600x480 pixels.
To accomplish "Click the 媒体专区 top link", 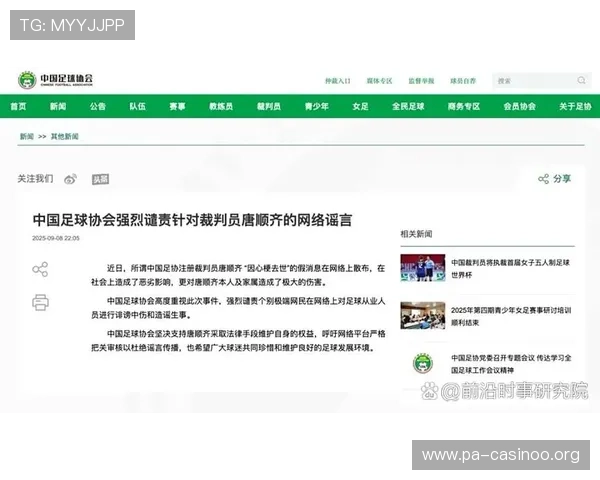I will tap(380, 81).
